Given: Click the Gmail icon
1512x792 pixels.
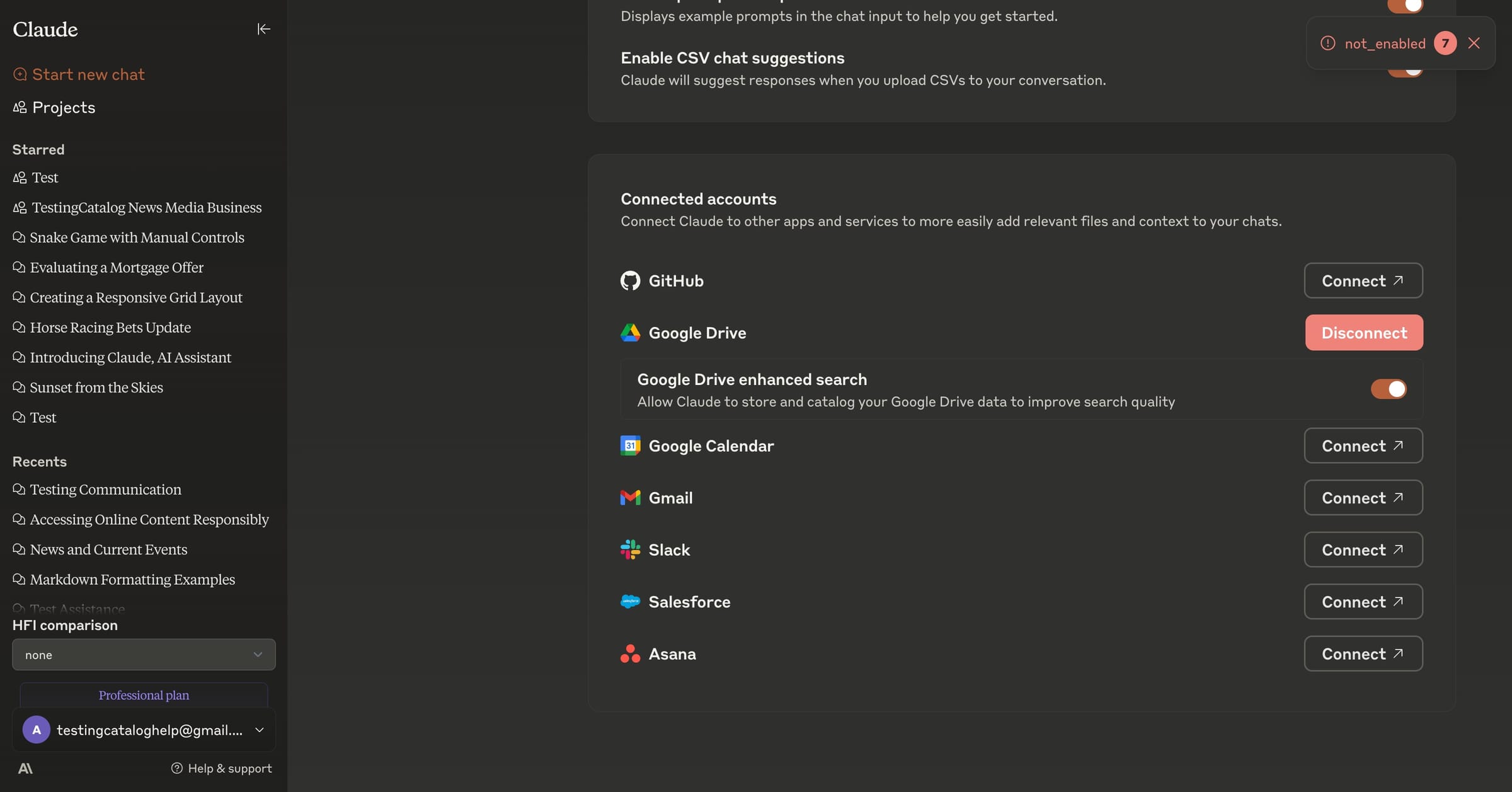Looking at the screenshot, I should coord(629,497).
